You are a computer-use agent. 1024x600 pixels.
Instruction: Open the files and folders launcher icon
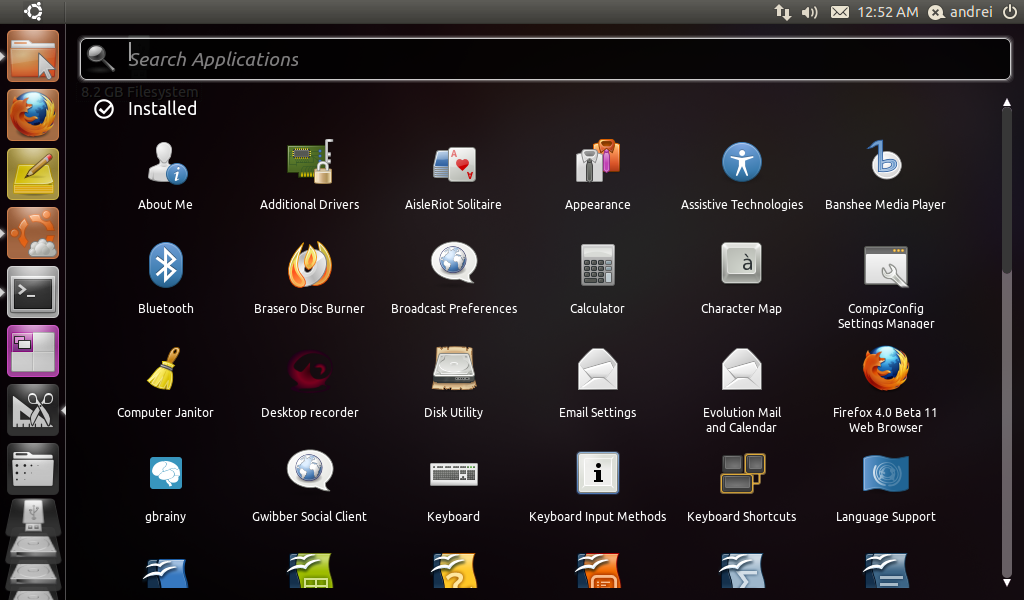tap(33, 469)
